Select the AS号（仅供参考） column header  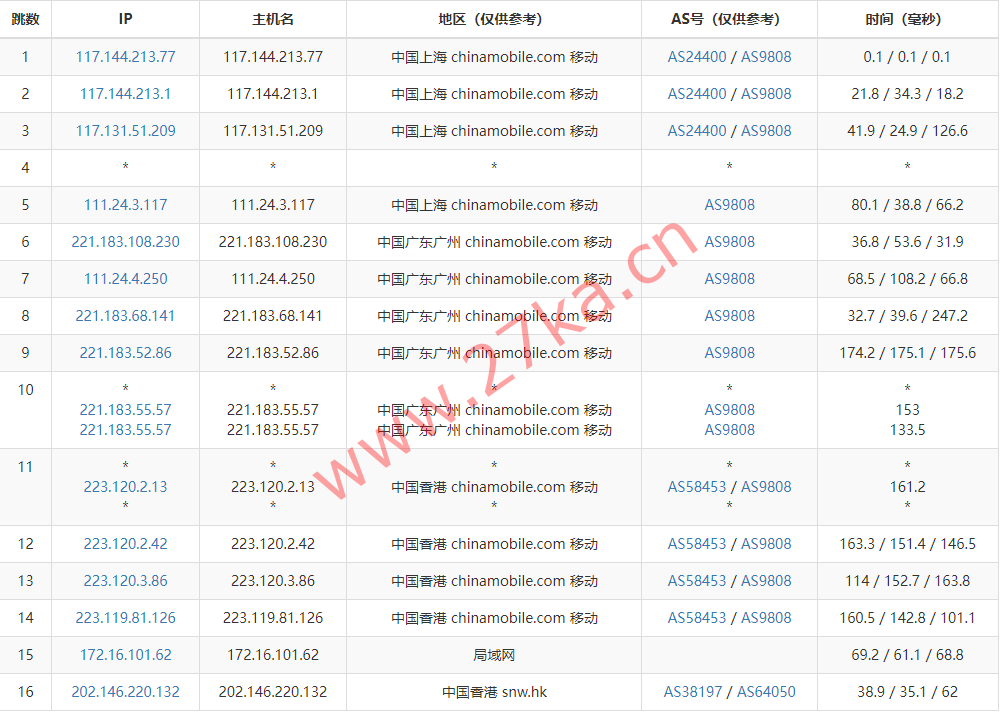[x=729, y=19]
